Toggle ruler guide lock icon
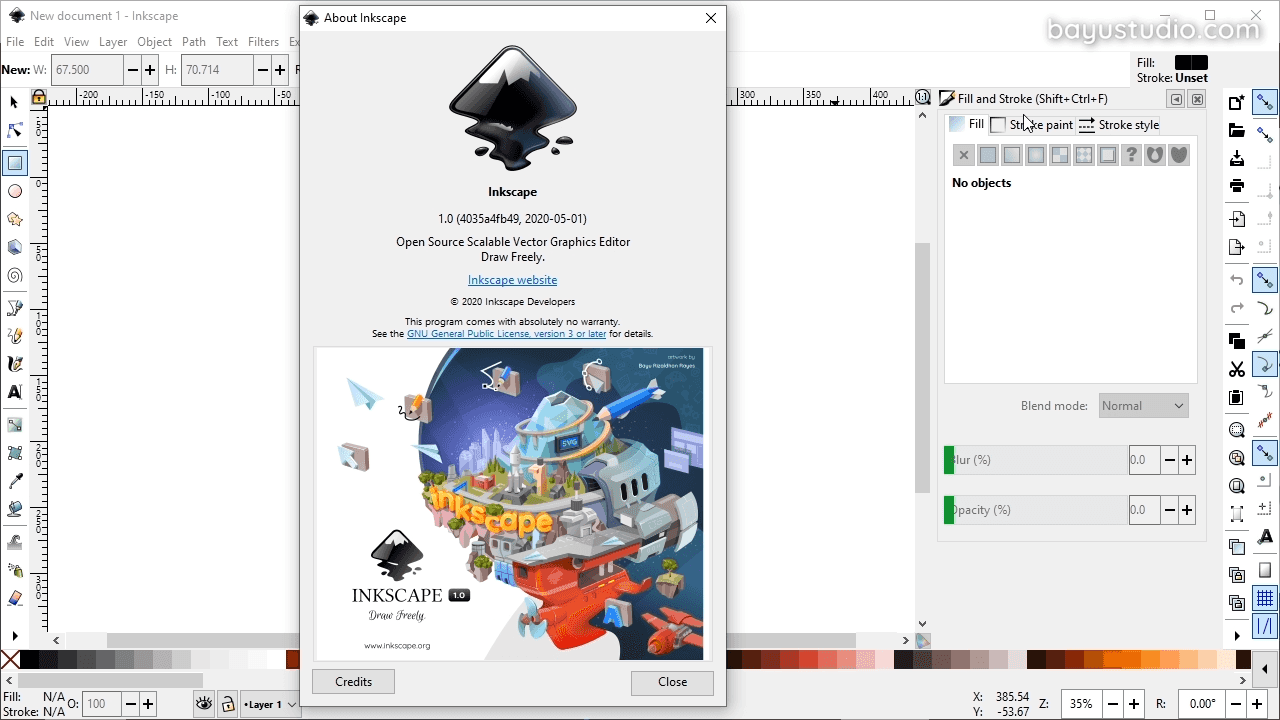This screenshot has height=720, width=1280. click(38, 97)
